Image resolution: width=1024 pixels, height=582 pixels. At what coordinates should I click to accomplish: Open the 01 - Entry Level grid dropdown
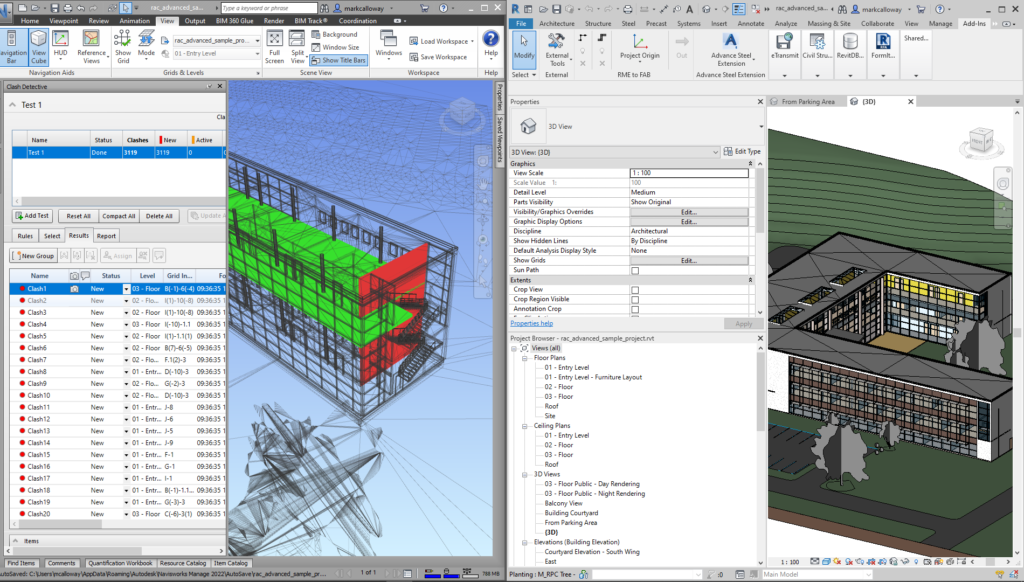257,54
